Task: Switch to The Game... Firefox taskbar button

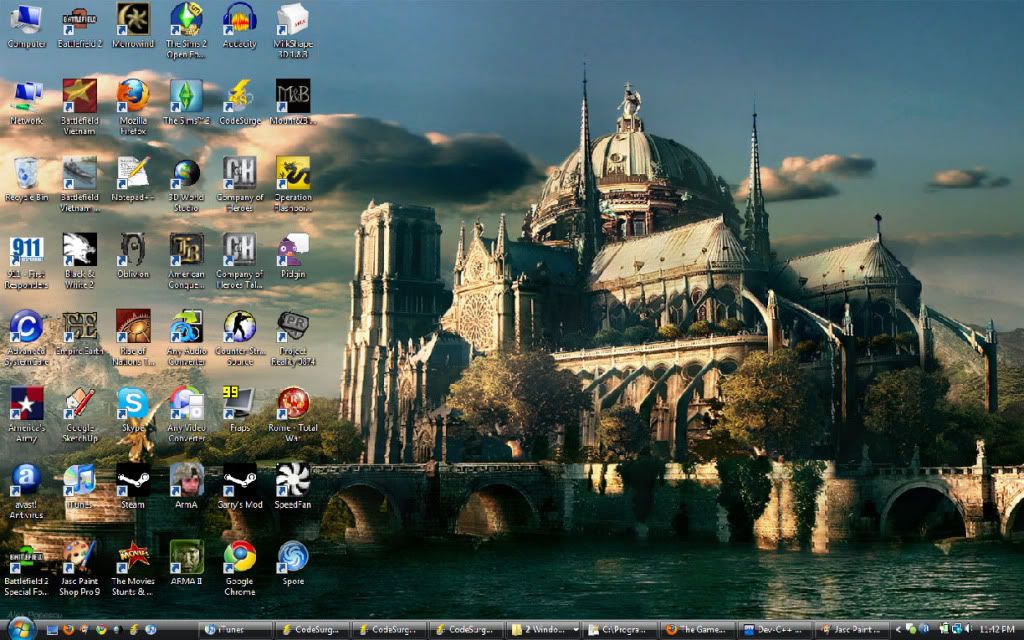Action: click(697, 630)
